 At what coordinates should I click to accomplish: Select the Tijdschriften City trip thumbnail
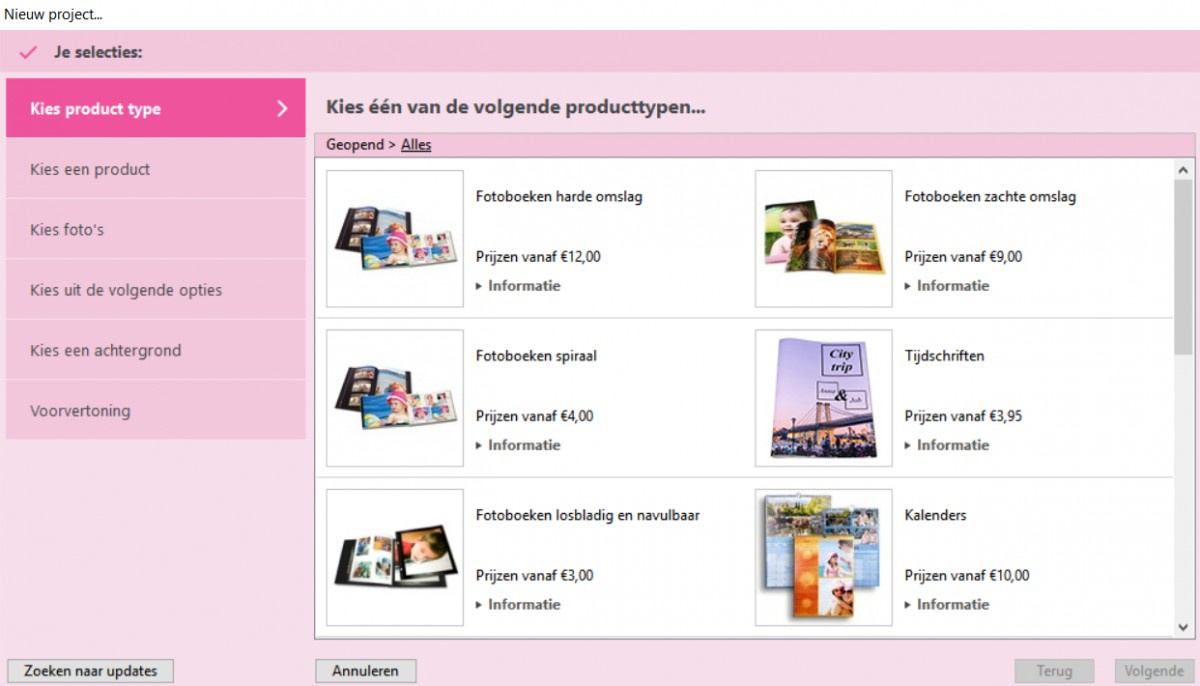(x=823, y=397)
